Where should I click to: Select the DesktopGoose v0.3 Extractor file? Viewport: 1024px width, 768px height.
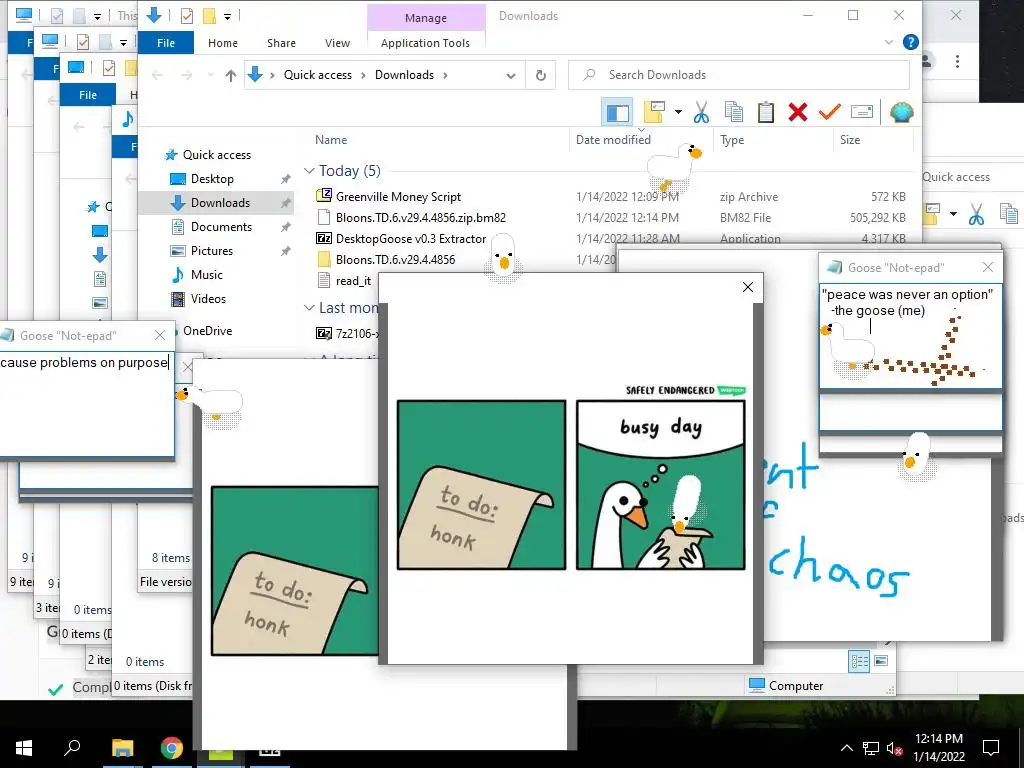(x=411, y=238)
